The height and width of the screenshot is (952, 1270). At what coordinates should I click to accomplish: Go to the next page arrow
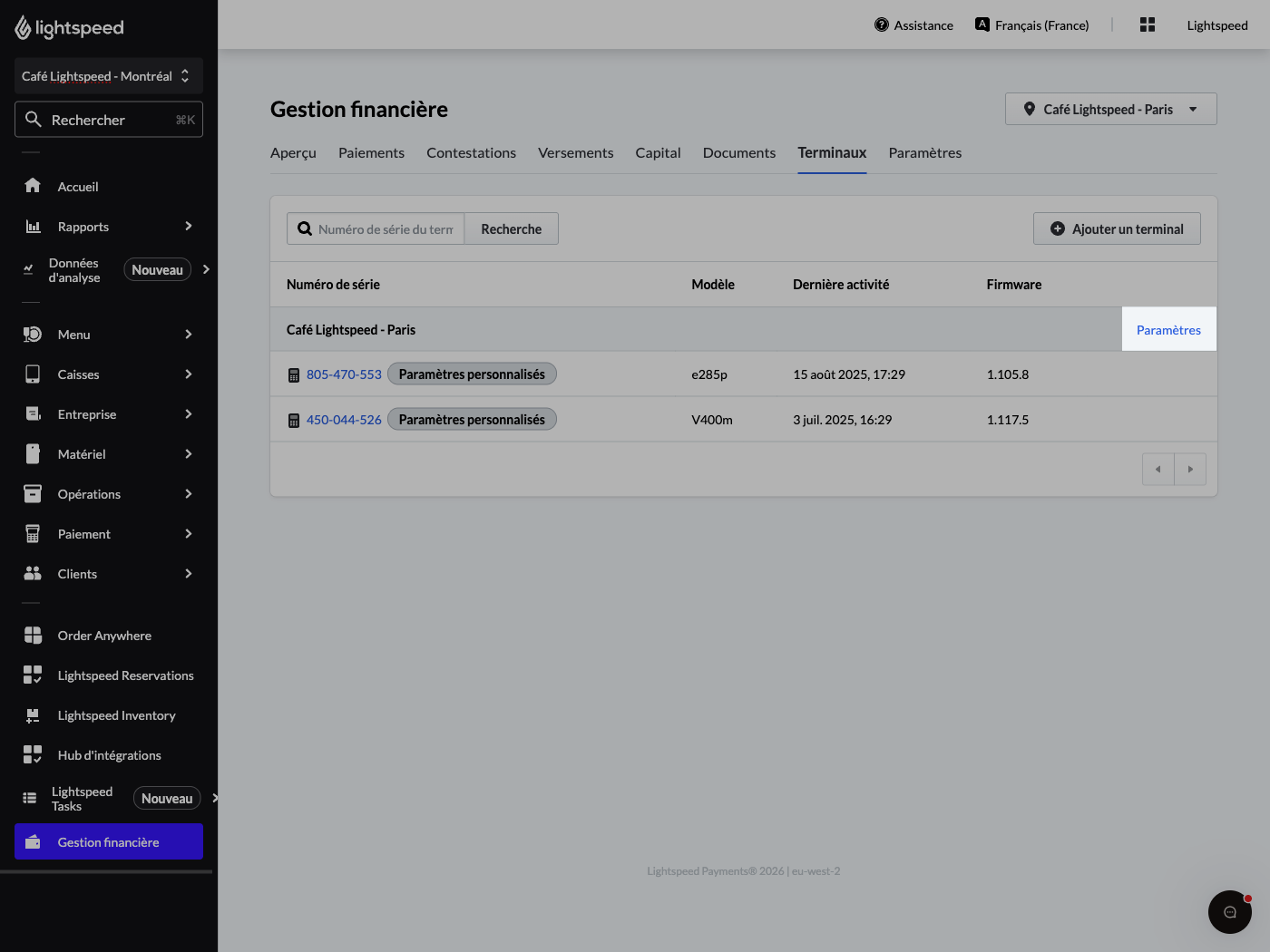1190,470
